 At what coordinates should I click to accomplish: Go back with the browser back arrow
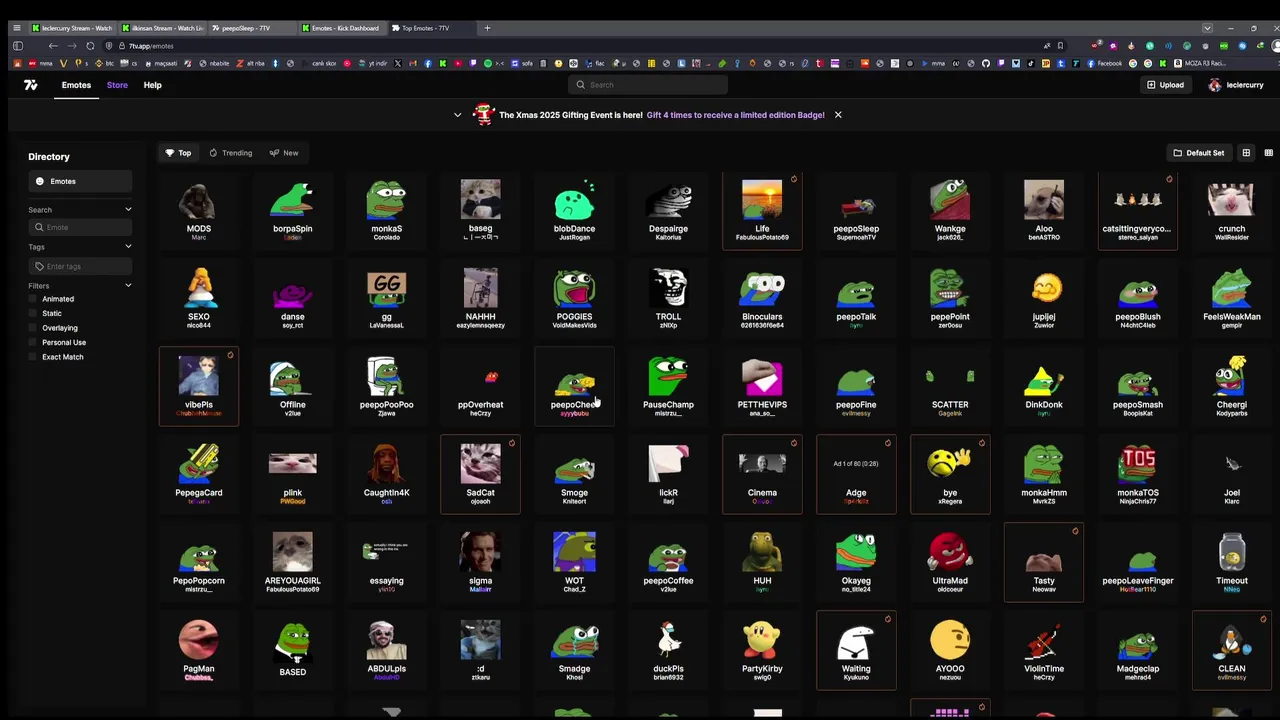[x=52, y=46]
